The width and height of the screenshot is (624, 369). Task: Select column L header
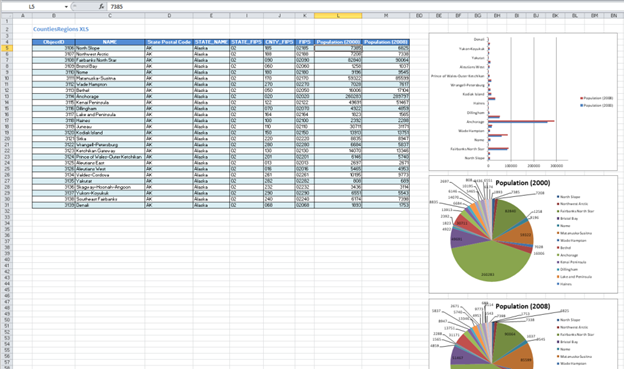pyautogui.click(x=338, y=16)
